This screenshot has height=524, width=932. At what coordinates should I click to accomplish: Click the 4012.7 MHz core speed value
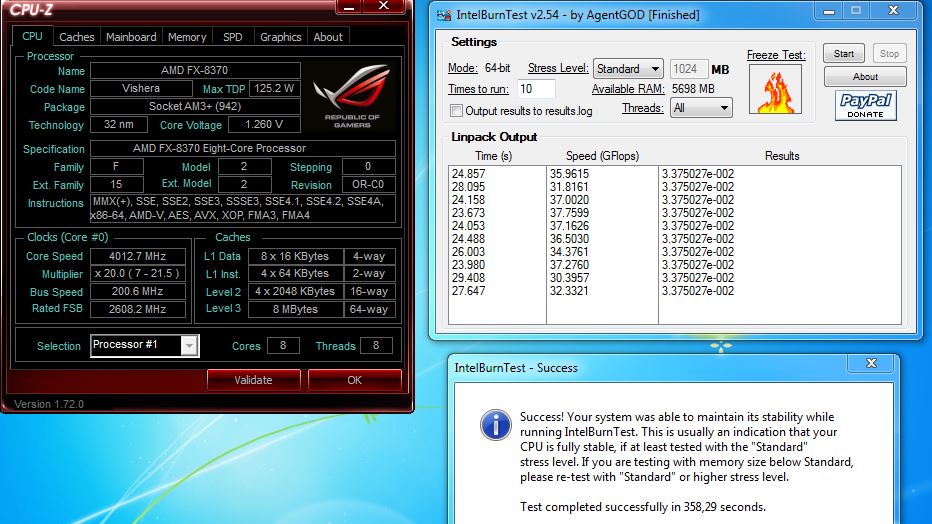pyautogui.click(x=137, y=256)
